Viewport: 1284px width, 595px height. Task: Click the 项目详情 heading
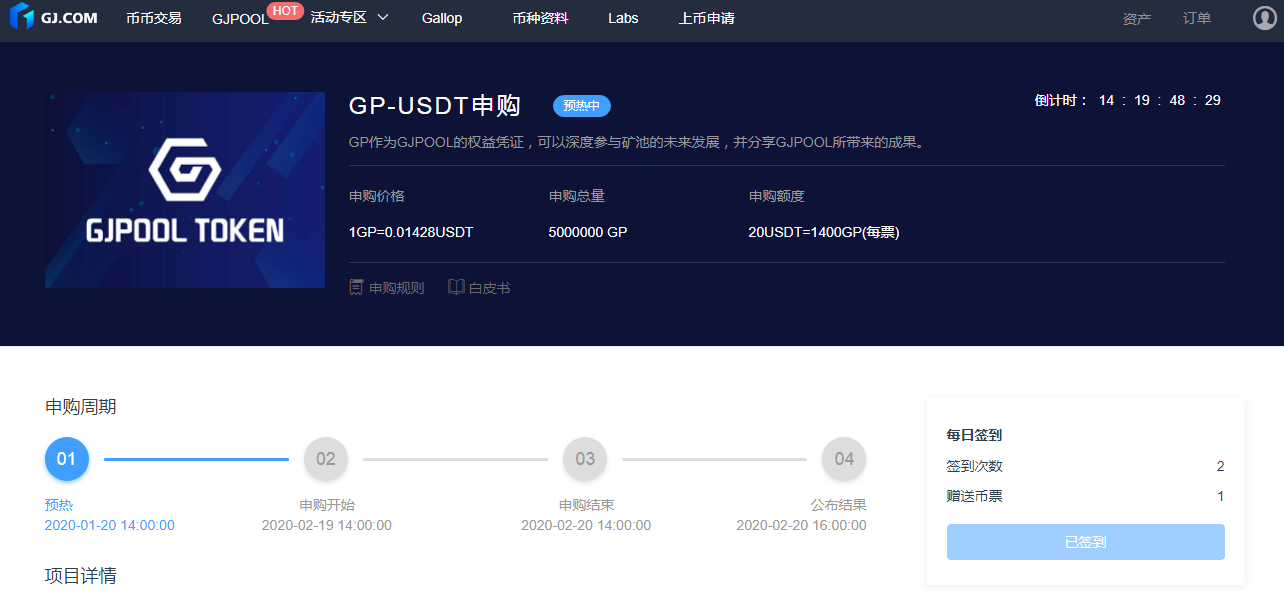81,575
